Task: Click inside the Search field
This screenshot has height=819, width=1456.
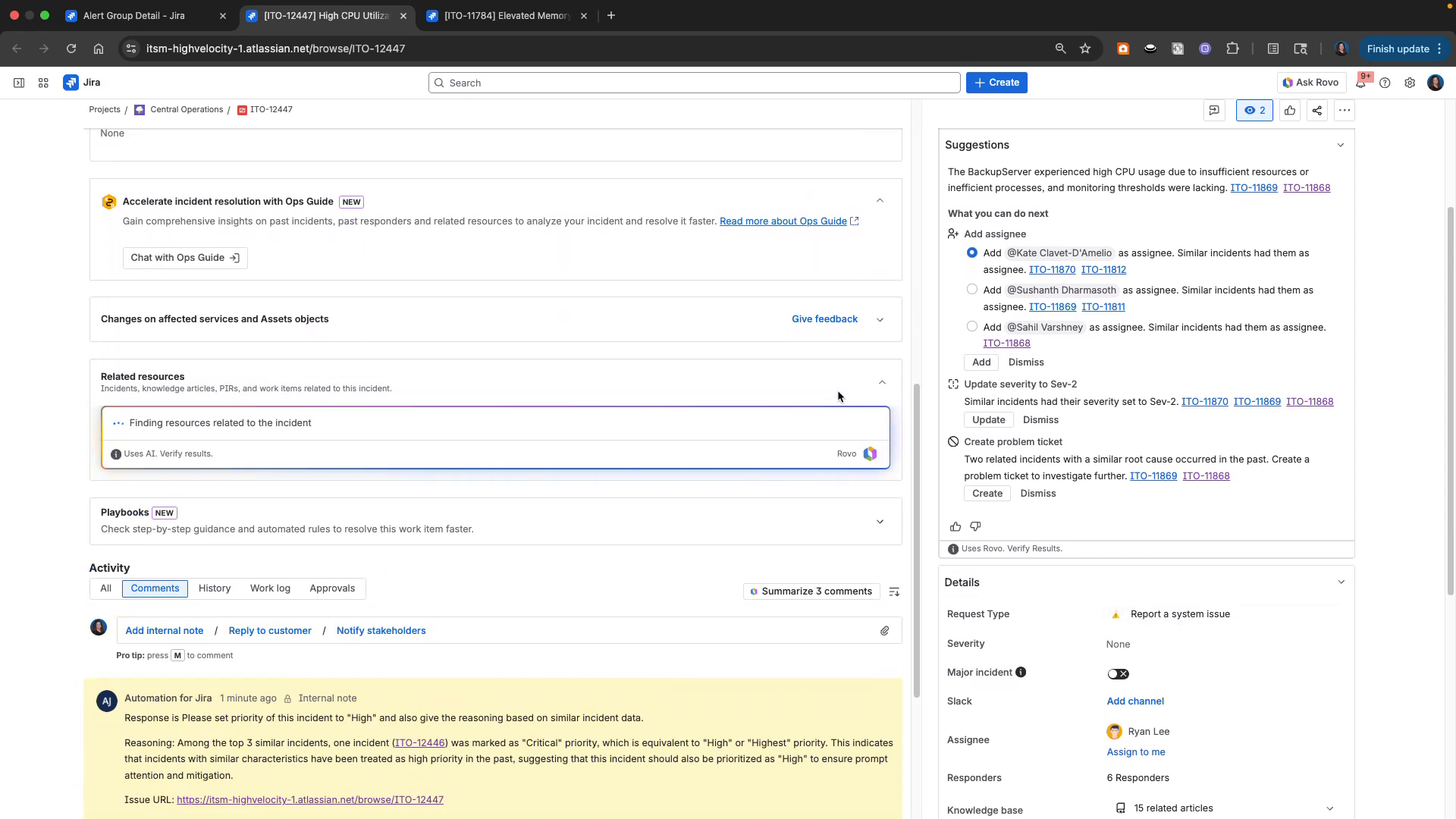Action: pyautogui.click(x=693, y=83)
